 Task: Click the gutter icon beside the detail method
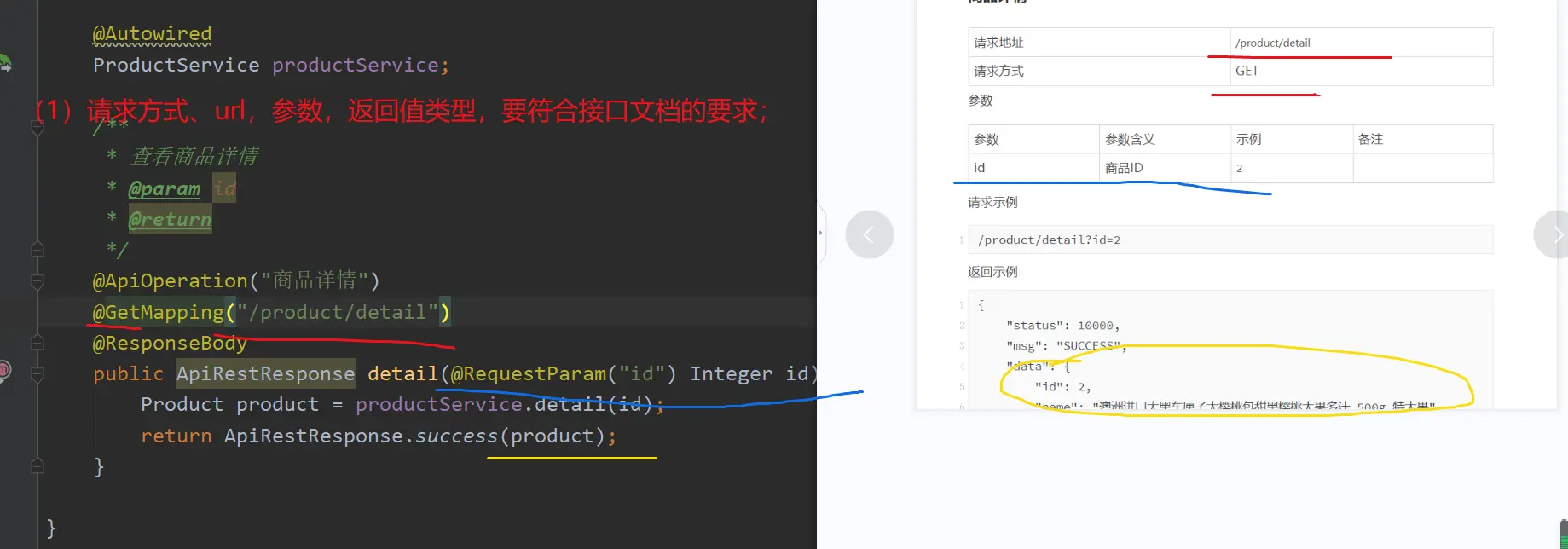(x=4, y=370)
